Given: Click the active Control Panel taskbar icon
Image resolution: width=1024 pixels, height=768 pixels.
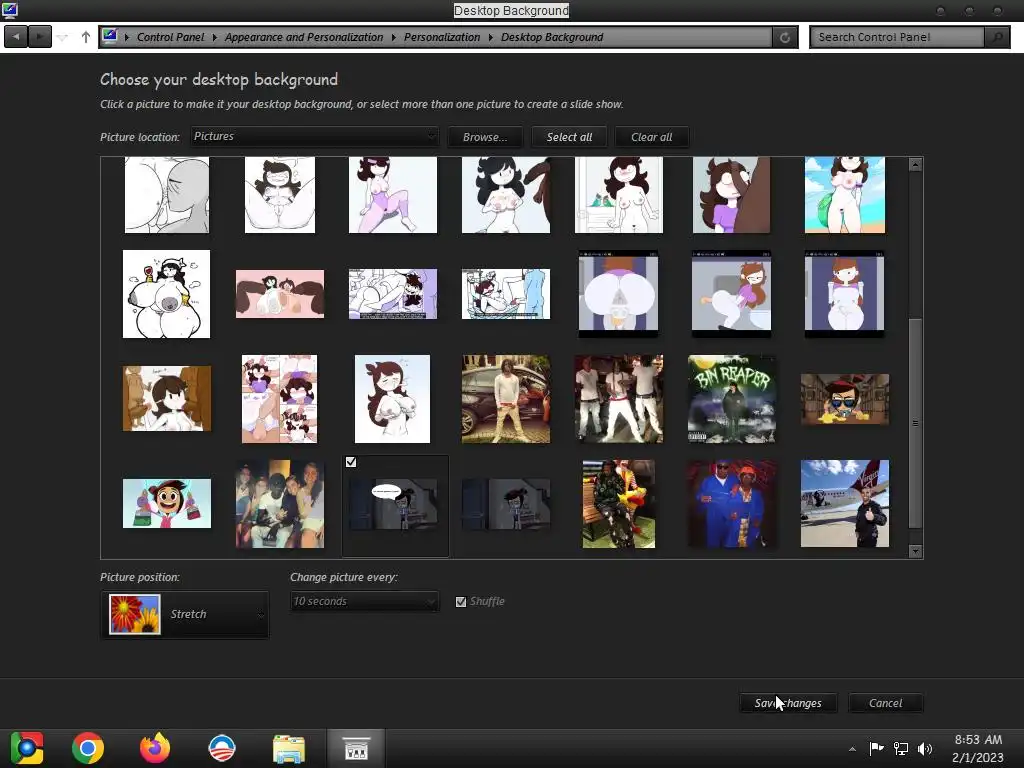Looking at the screenshot, I should pyautogui.click(x=356, y=748).
